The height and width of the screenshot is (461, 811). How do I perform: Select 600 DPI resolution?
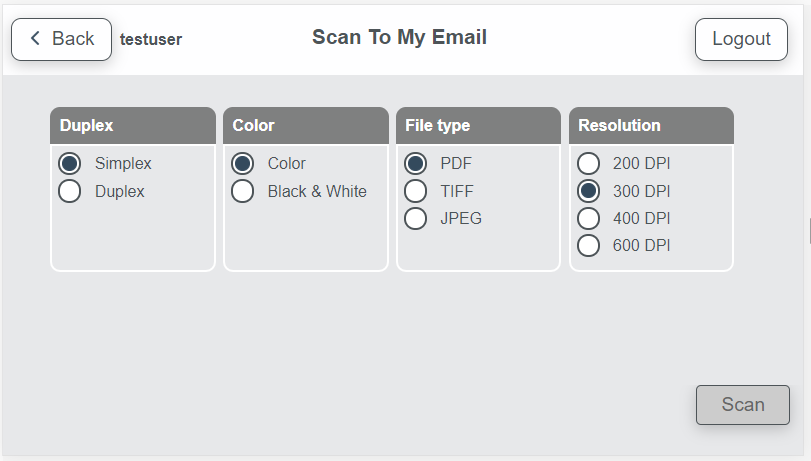589,245
